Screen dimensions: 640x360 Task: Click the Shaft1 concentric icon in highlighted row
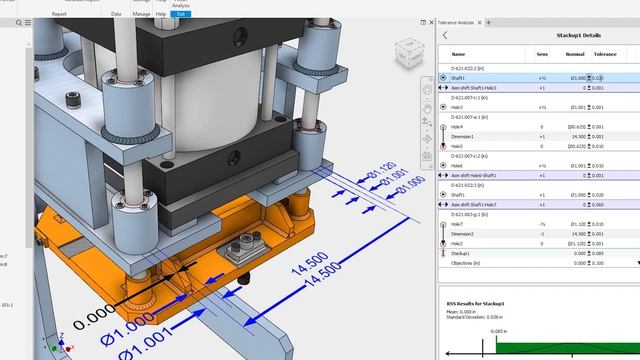pos(443,78)
